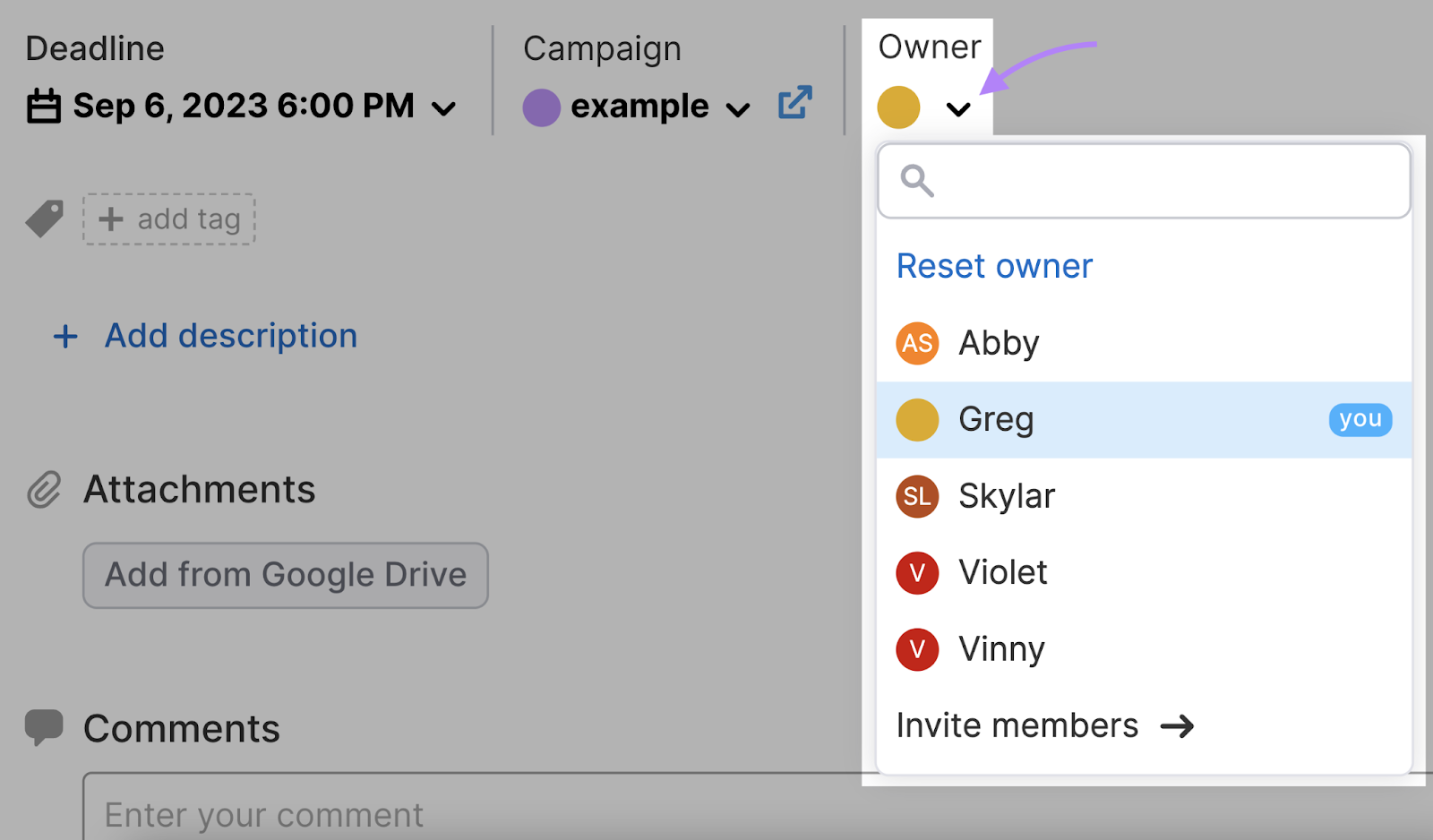Select Abby as owner
Screen dimensions: 1433x840
(x=1144, y=343)
